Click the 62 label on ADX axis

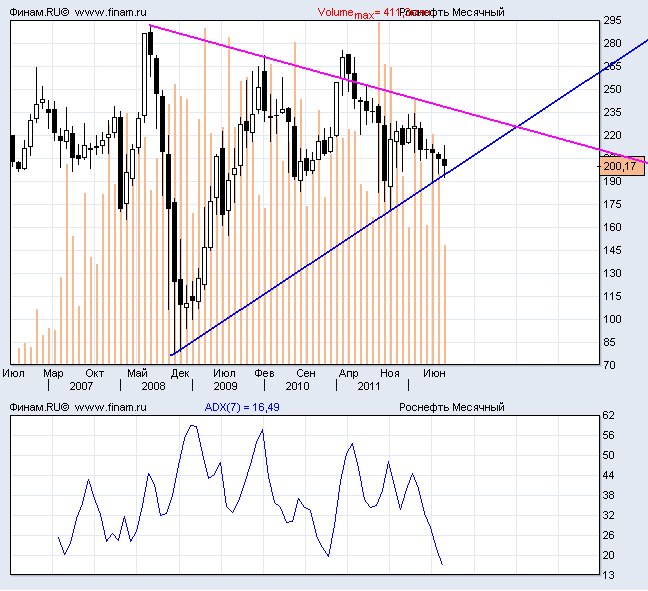point(609,415)
